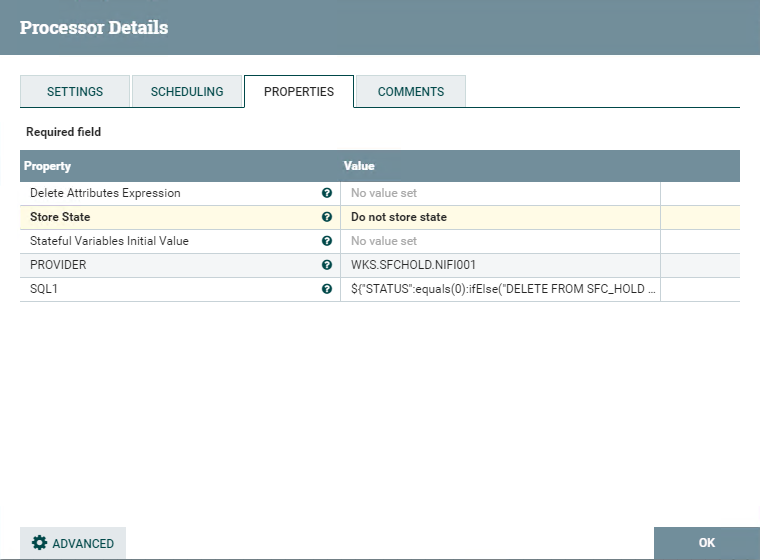Click the gear icon on ADVANCED
760x560 pixels.
coord(39,543)
